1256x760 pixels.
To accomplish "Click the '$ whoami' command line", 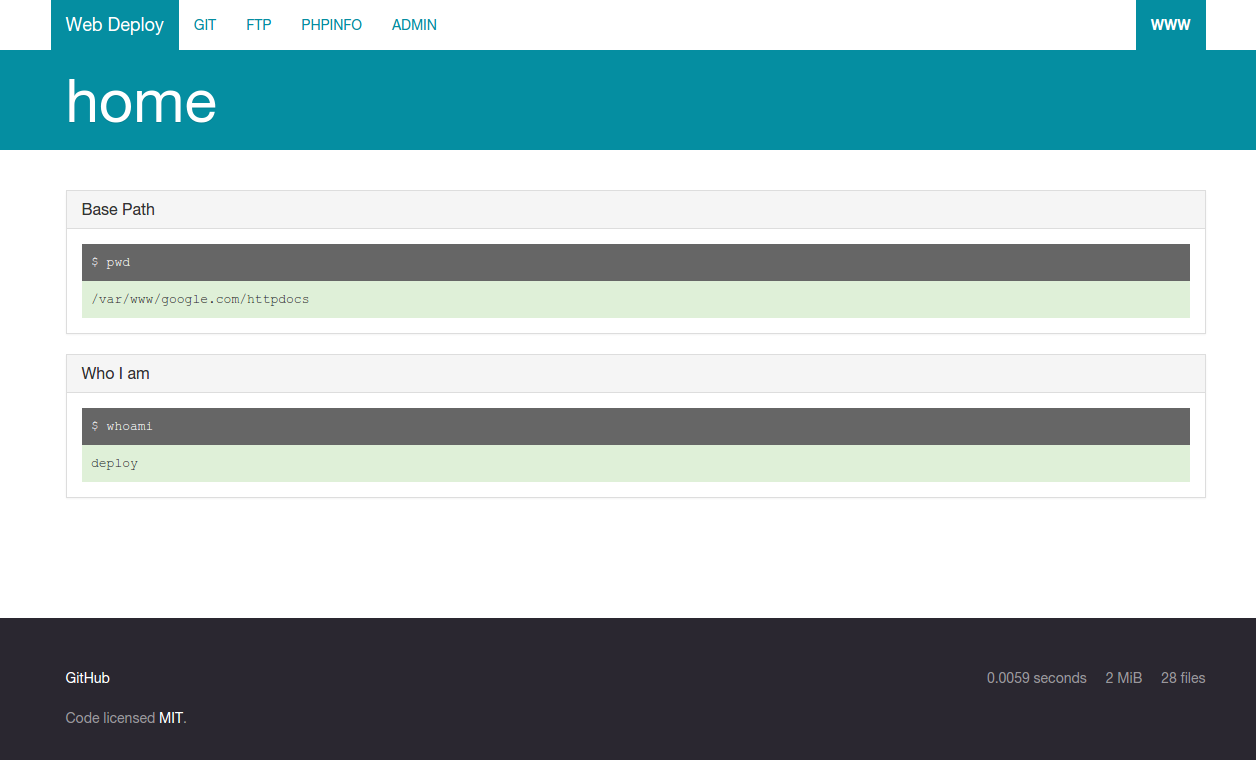I will coord(636,426).
